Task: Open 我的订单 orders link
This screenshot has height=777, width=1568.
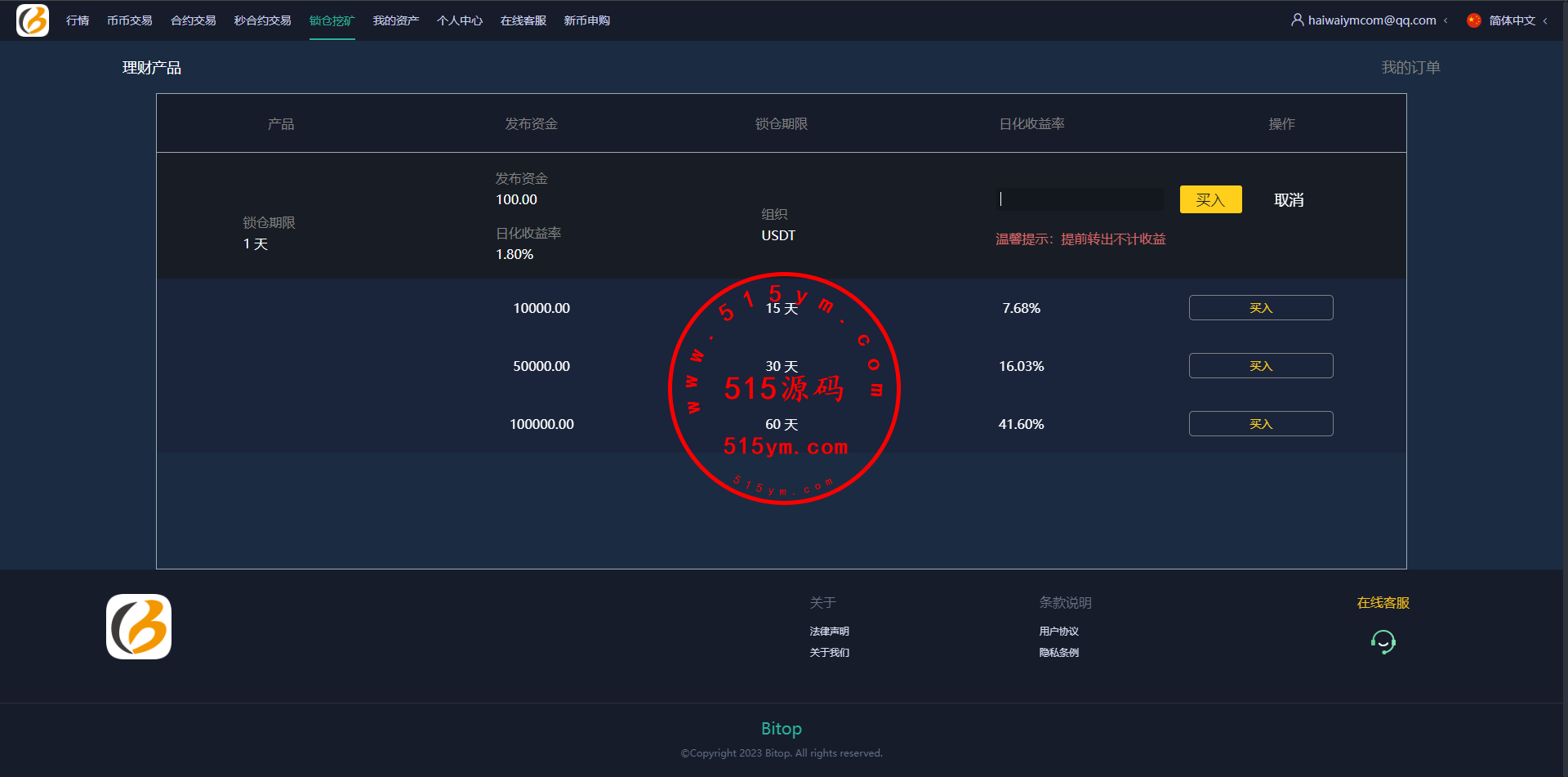Action: click(1410, 68)
